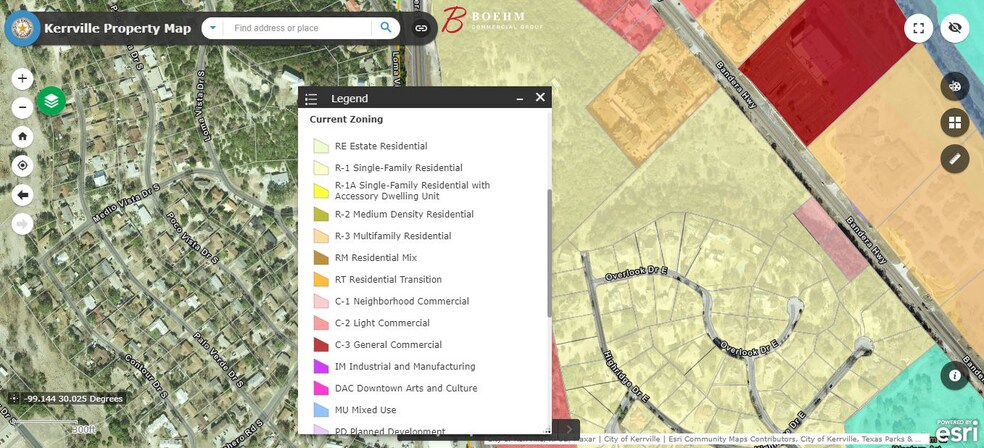This screenshot has width=984, height=448.
Task: Click the Find address or place field
Action: tap(298, 28)
